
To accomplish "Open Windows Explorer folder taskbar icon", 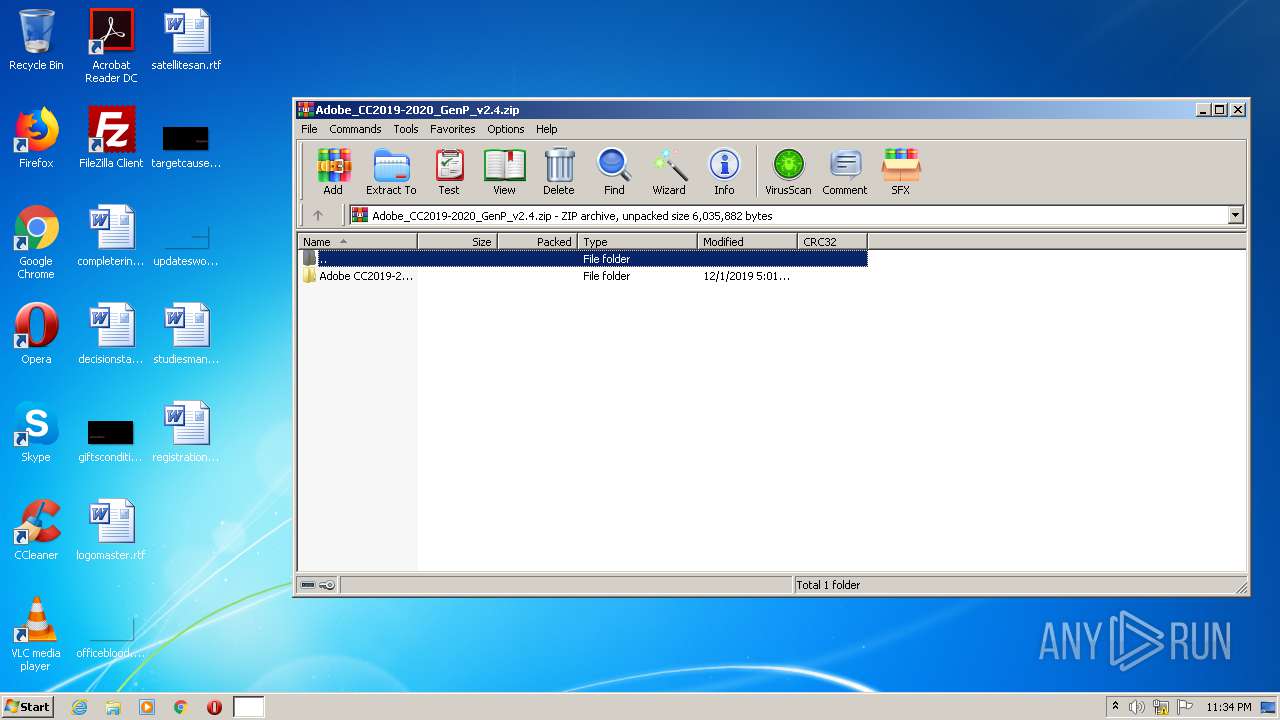I will [113, 707].
